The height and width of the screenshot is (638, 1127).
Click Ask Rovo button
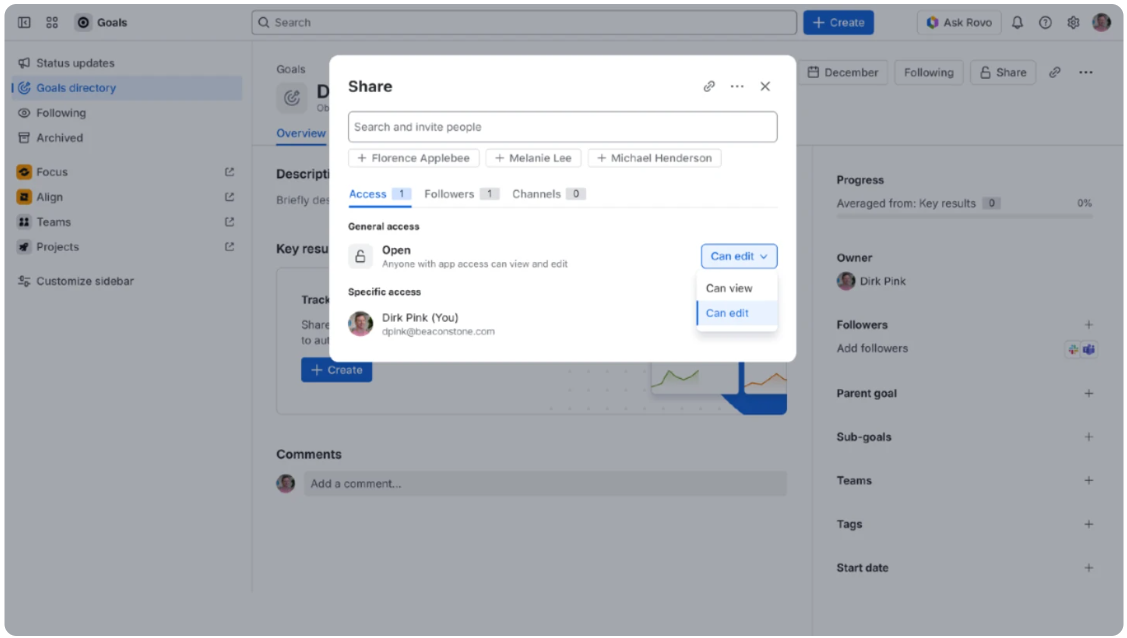coord(959,22)
